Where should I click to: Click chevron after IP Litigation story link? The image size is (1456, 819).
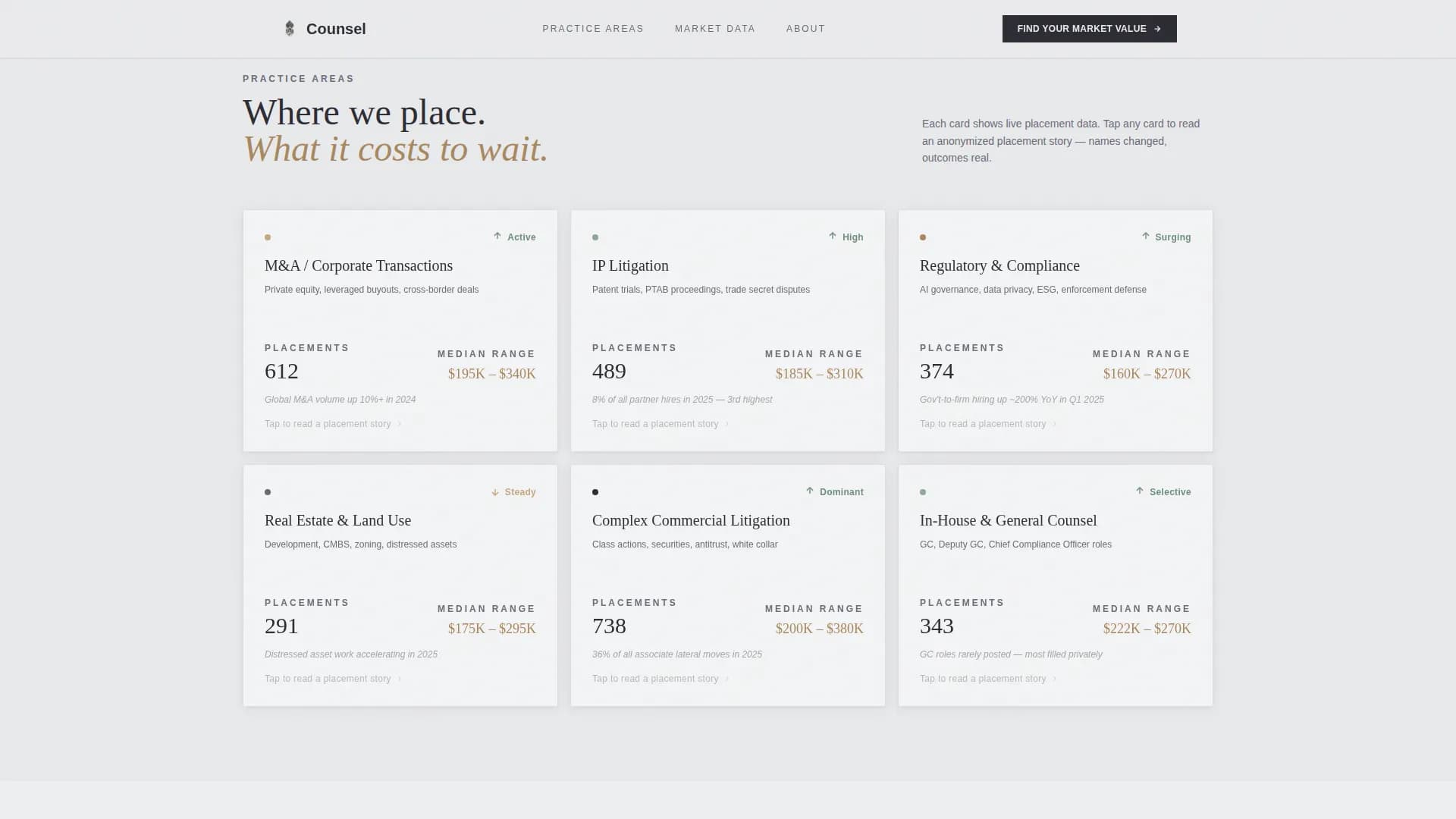727,424
